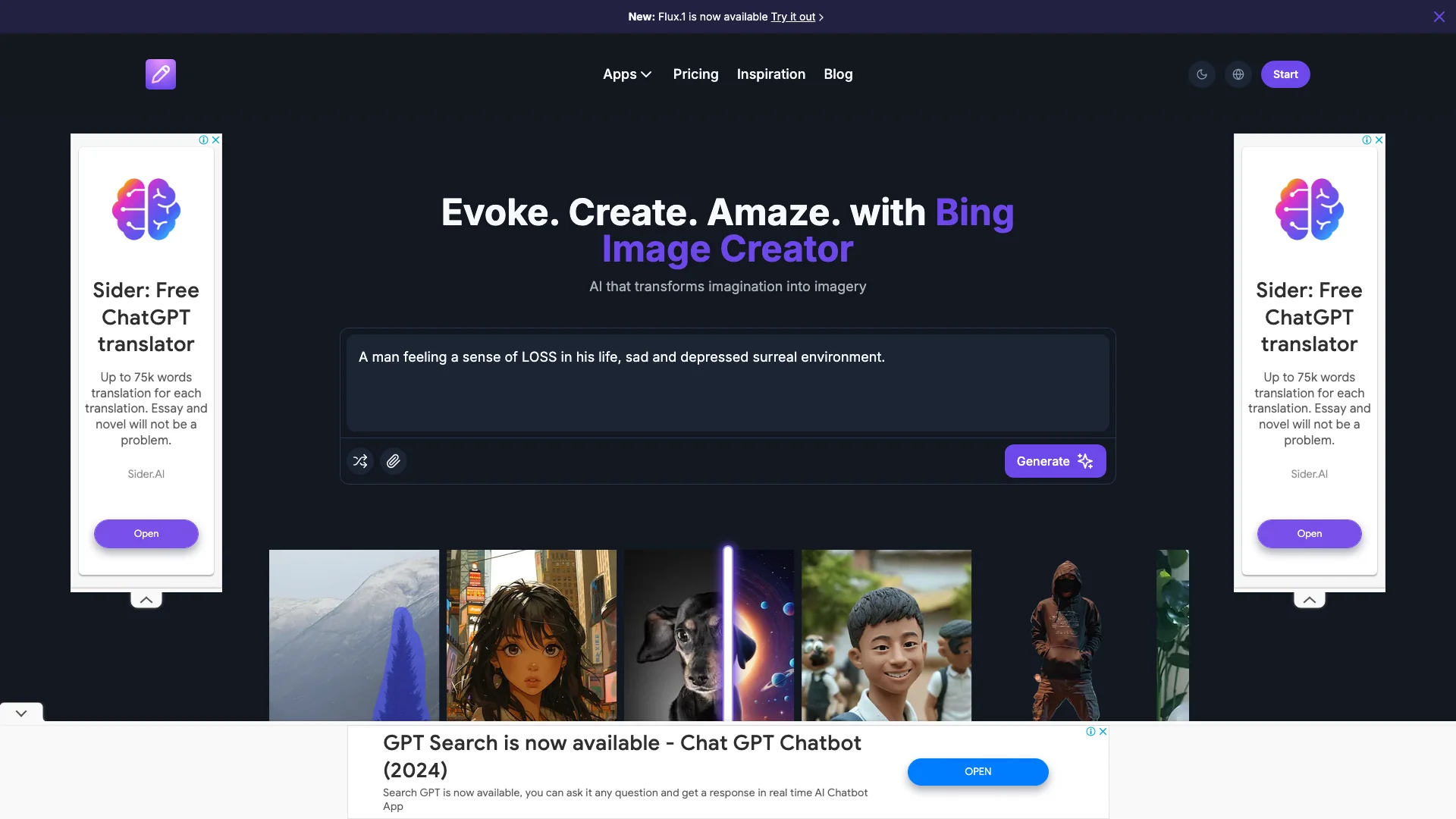The height and width of the screenshot is (819, 1456).
Task: Dismiss the top announcement banner
Action: click(x=1439, y=16)
